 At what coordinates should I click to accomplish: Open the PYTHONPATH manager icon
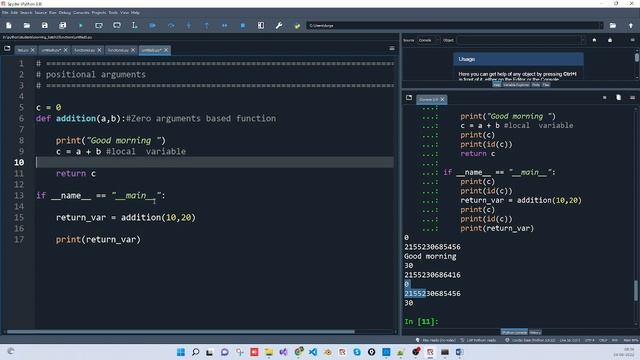(297, 25)
